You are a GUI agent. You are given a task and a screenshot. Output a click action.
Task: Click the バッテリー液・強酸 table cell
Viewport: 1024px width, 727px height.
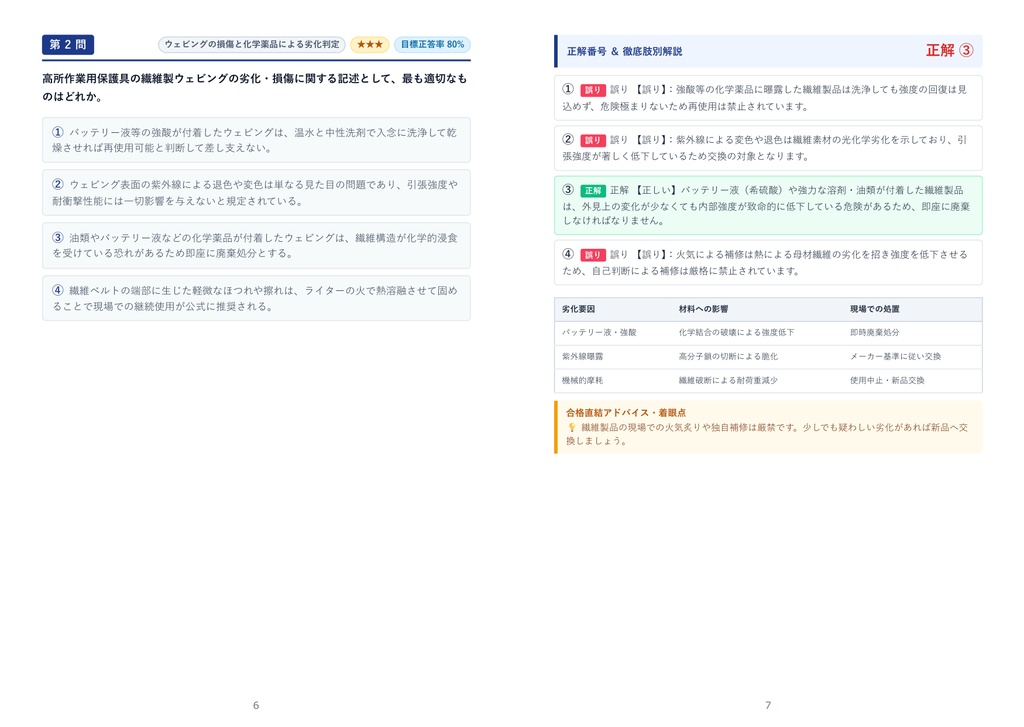coord(599,332)
